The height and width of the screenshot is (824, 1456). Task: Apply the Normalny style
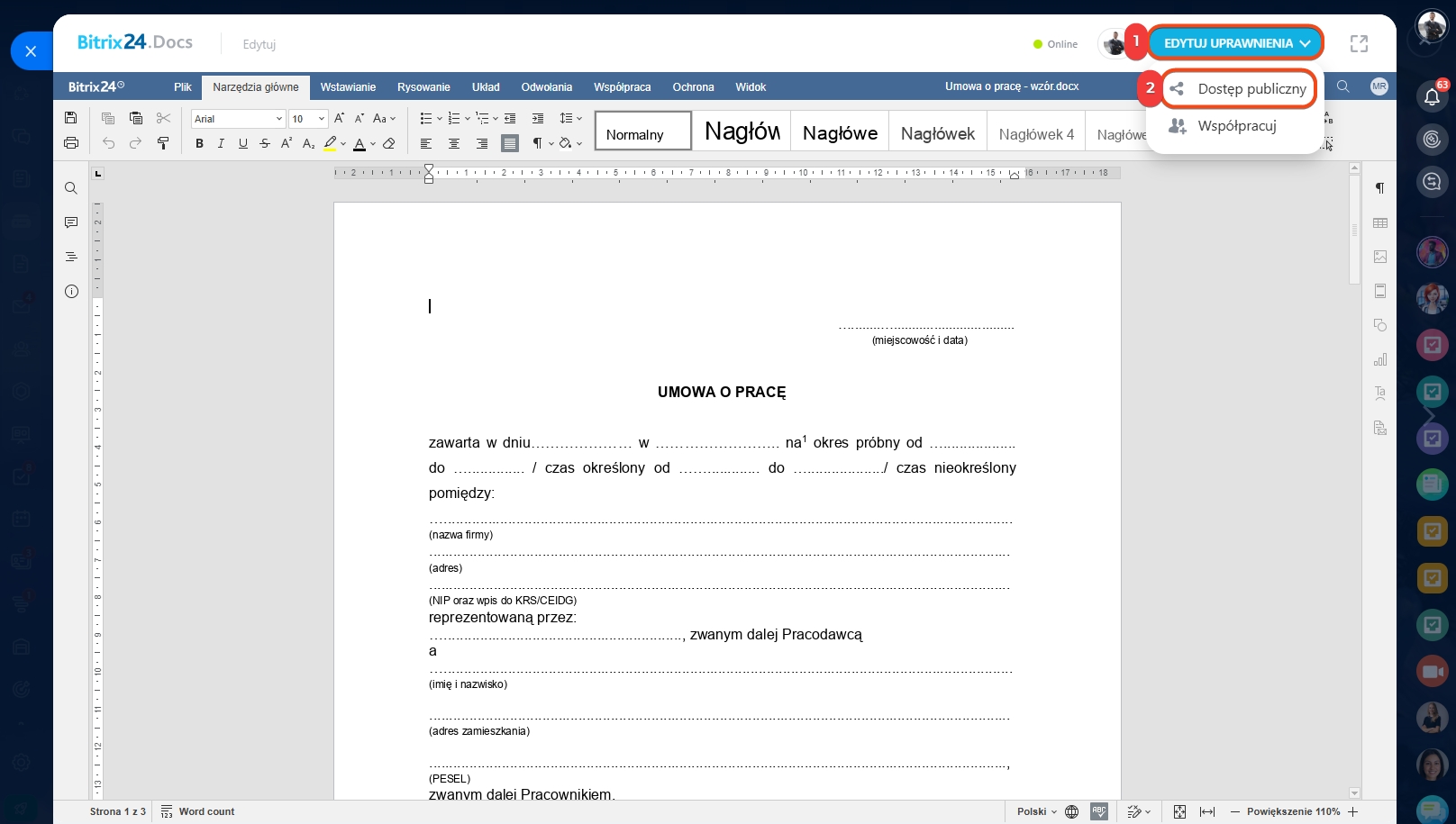[643, 131]
